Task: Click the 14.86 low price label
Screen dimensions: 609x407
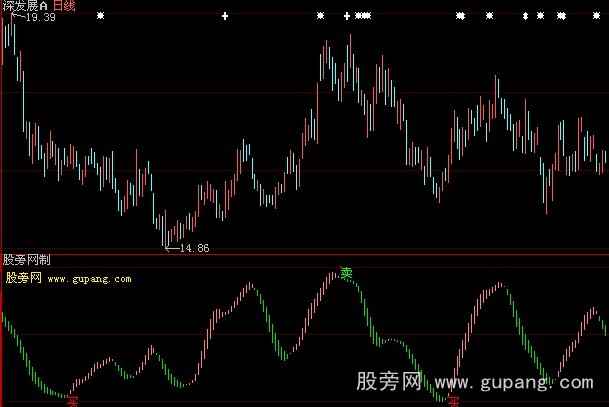Action: point(195,248)
